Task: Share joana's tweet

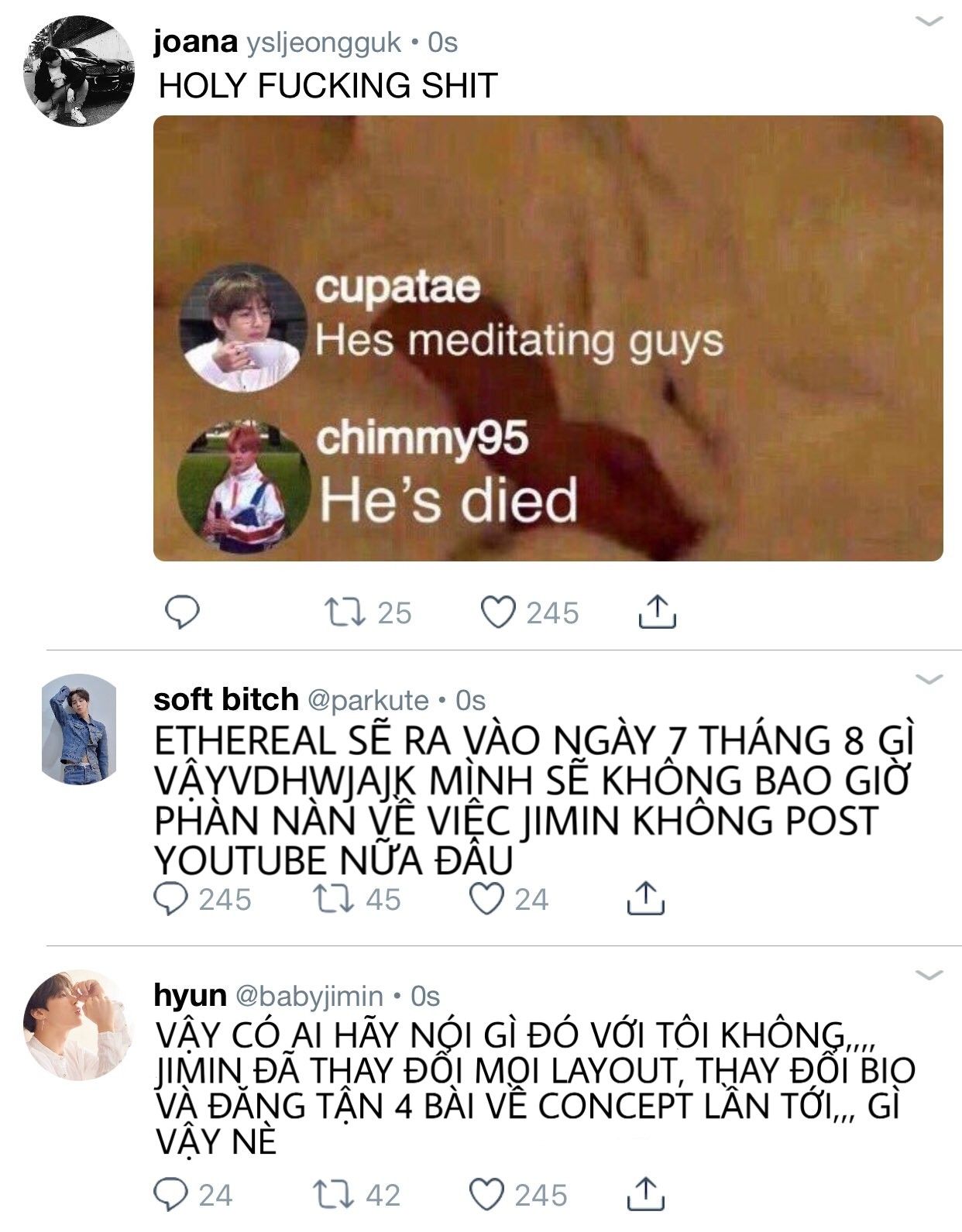Action: pyautogui.click(x=657, y=611)
